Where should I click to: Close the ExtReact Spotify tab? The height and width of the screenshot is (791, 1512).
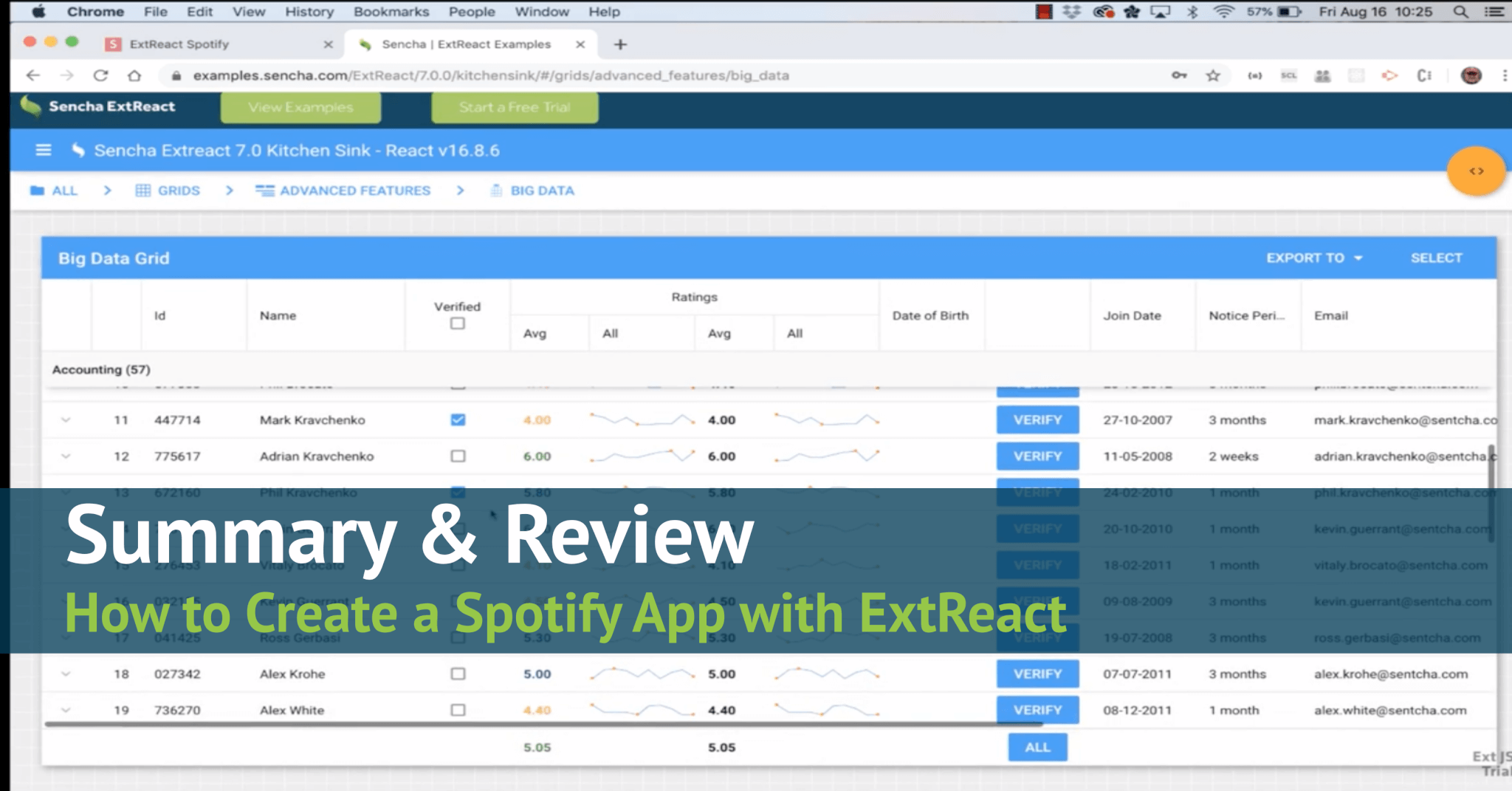click(329, 44)
